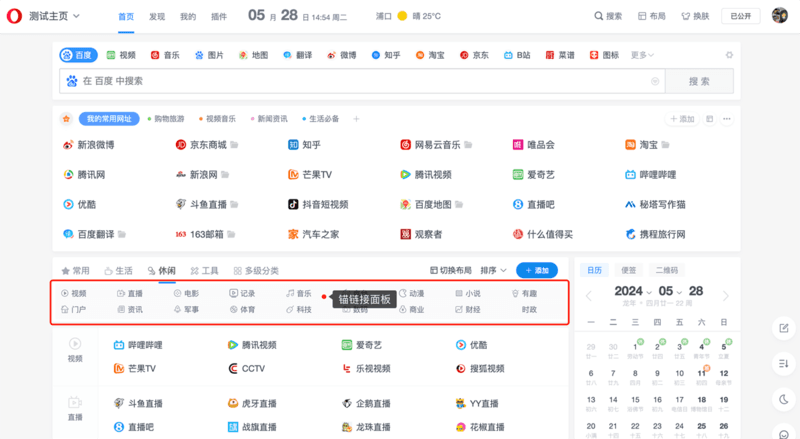The width and height of the screenshot is (800, 439).
Task: Open search box settings gear
Action: pos(729,55)
